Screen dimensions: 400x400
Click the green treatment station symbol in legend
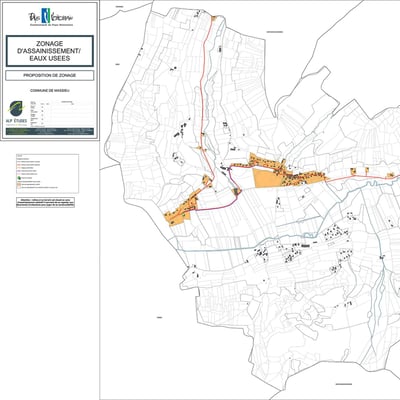click(x=19, y=179)
